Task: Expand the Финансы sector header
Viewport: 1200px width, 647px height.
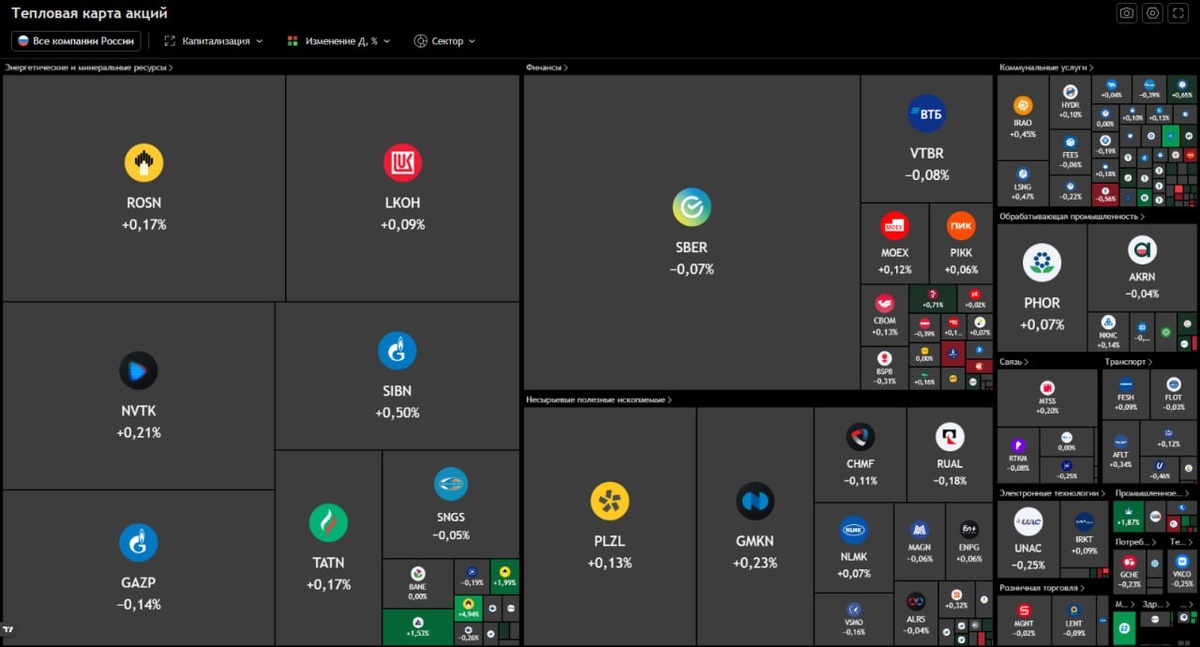Action: click(x=547, y=68)
